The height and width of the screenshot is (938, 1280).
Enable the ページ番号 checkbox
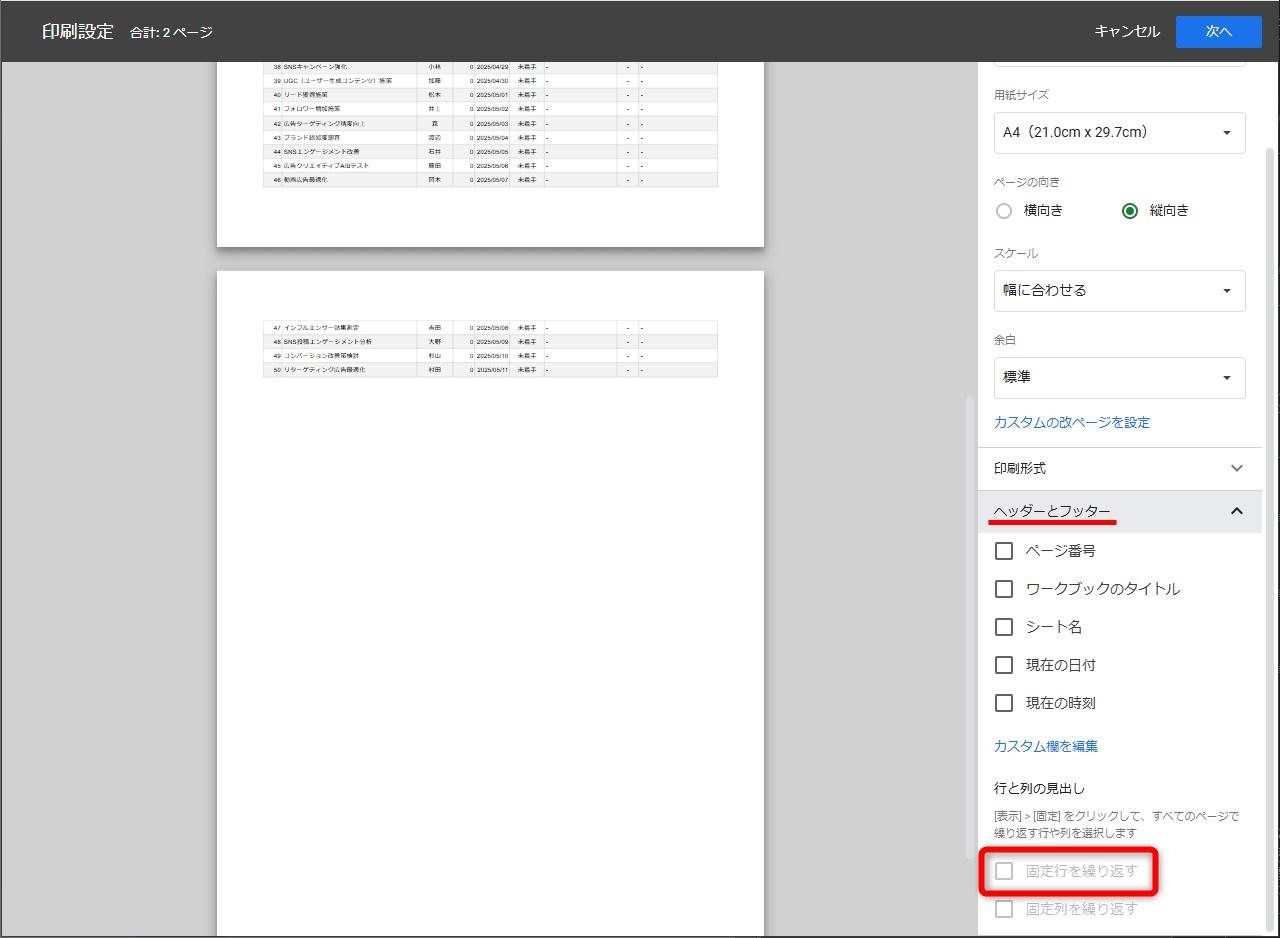point(1004,551)
